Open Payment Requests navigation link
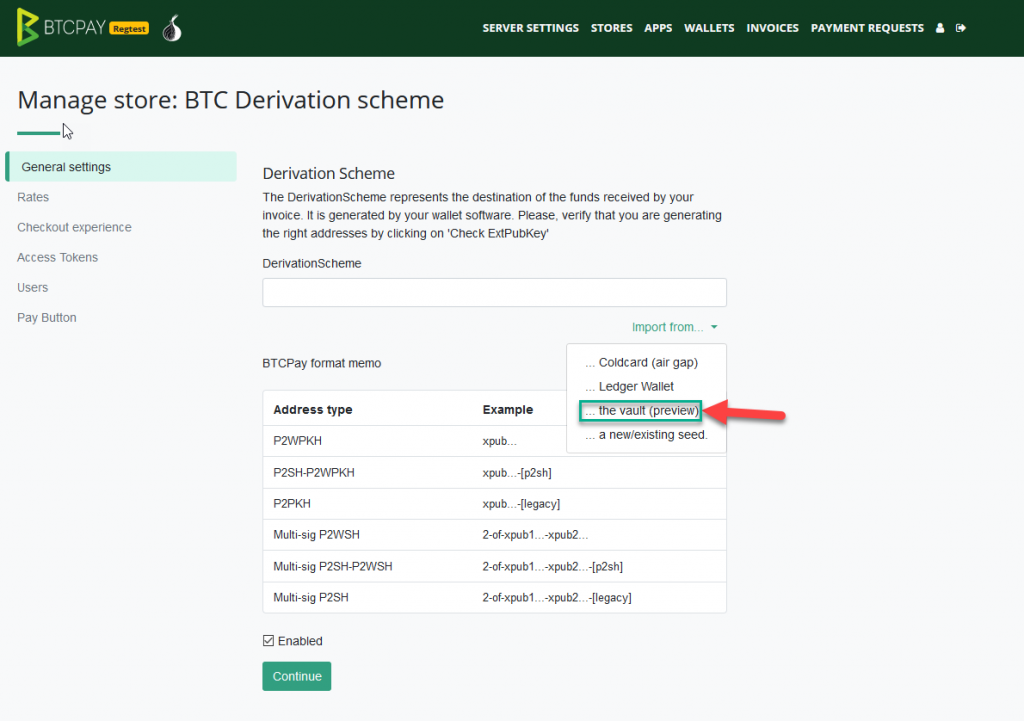The image size is (1024, 721). click(867, 28)
